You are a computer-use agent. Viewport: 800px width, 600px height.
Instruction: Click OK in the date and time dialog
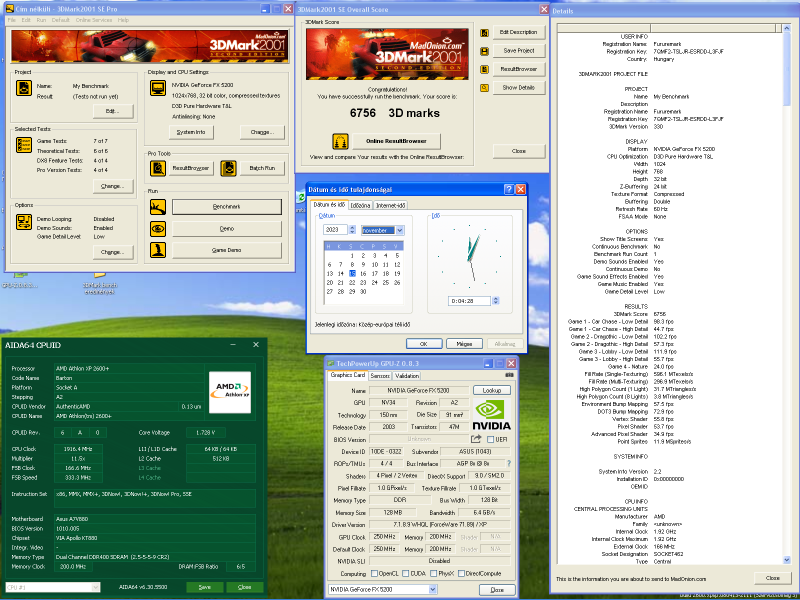[x=423, y=344]
